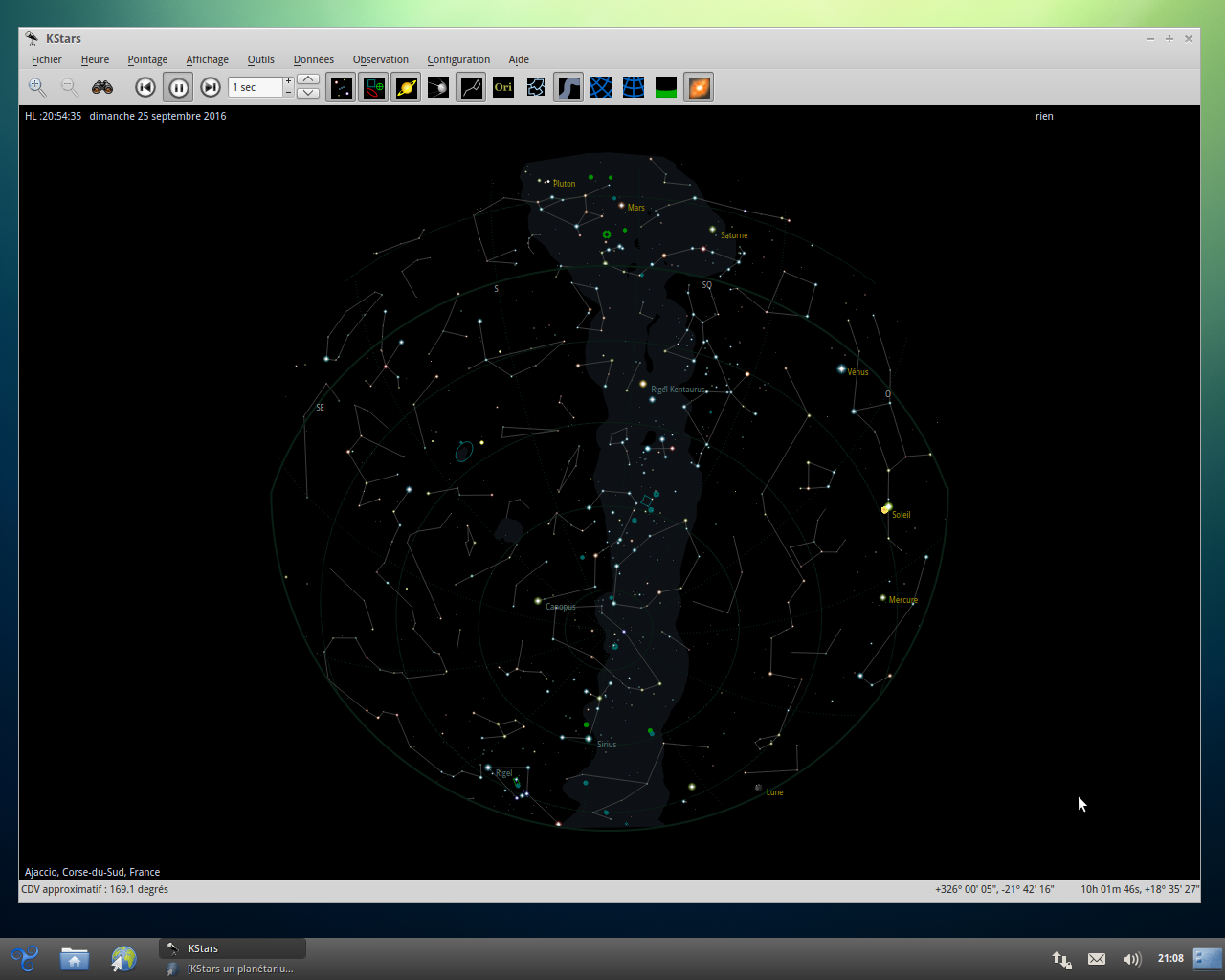Image resolution: width=1225 pixels, height=980 pixels.
Task: Toggle opaque ground green icon
Action: point(666,87)
